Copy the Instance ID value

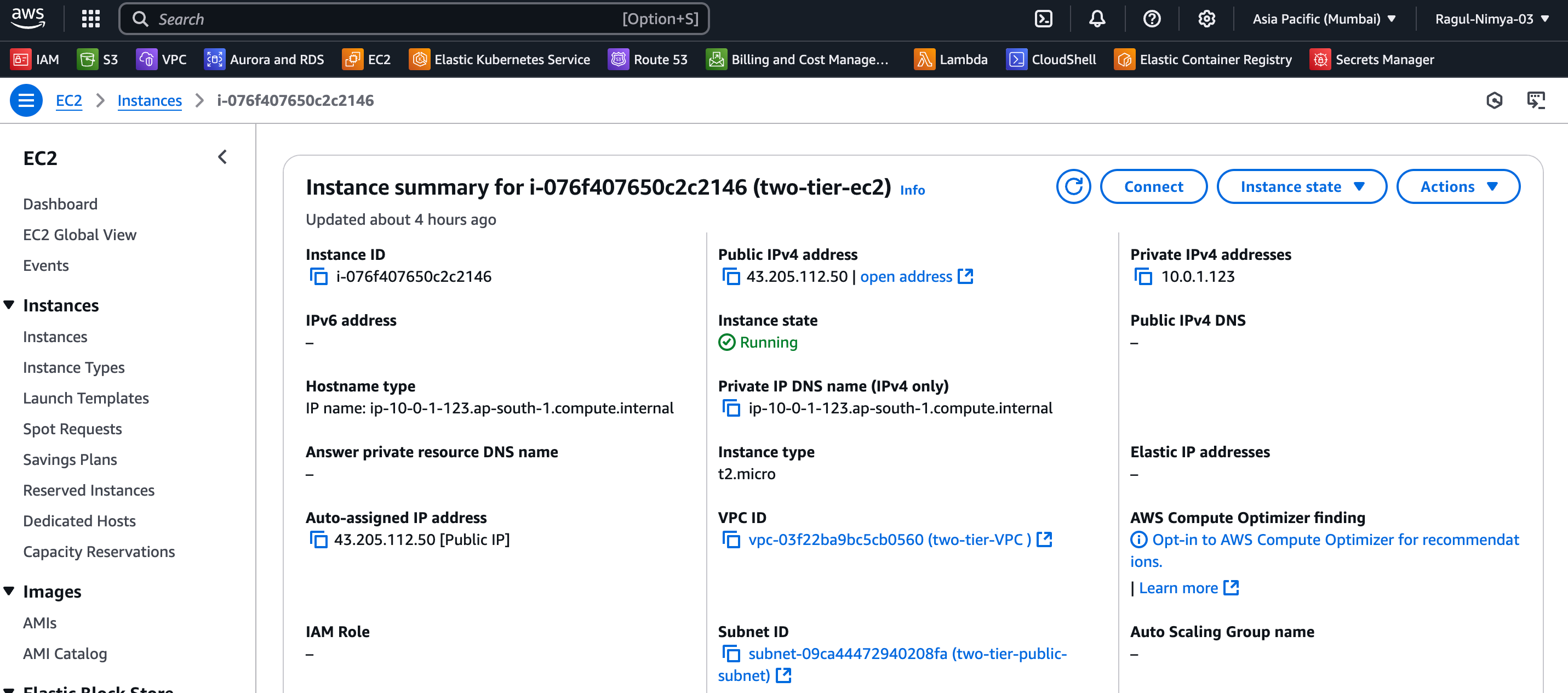(x=318, y=276)
